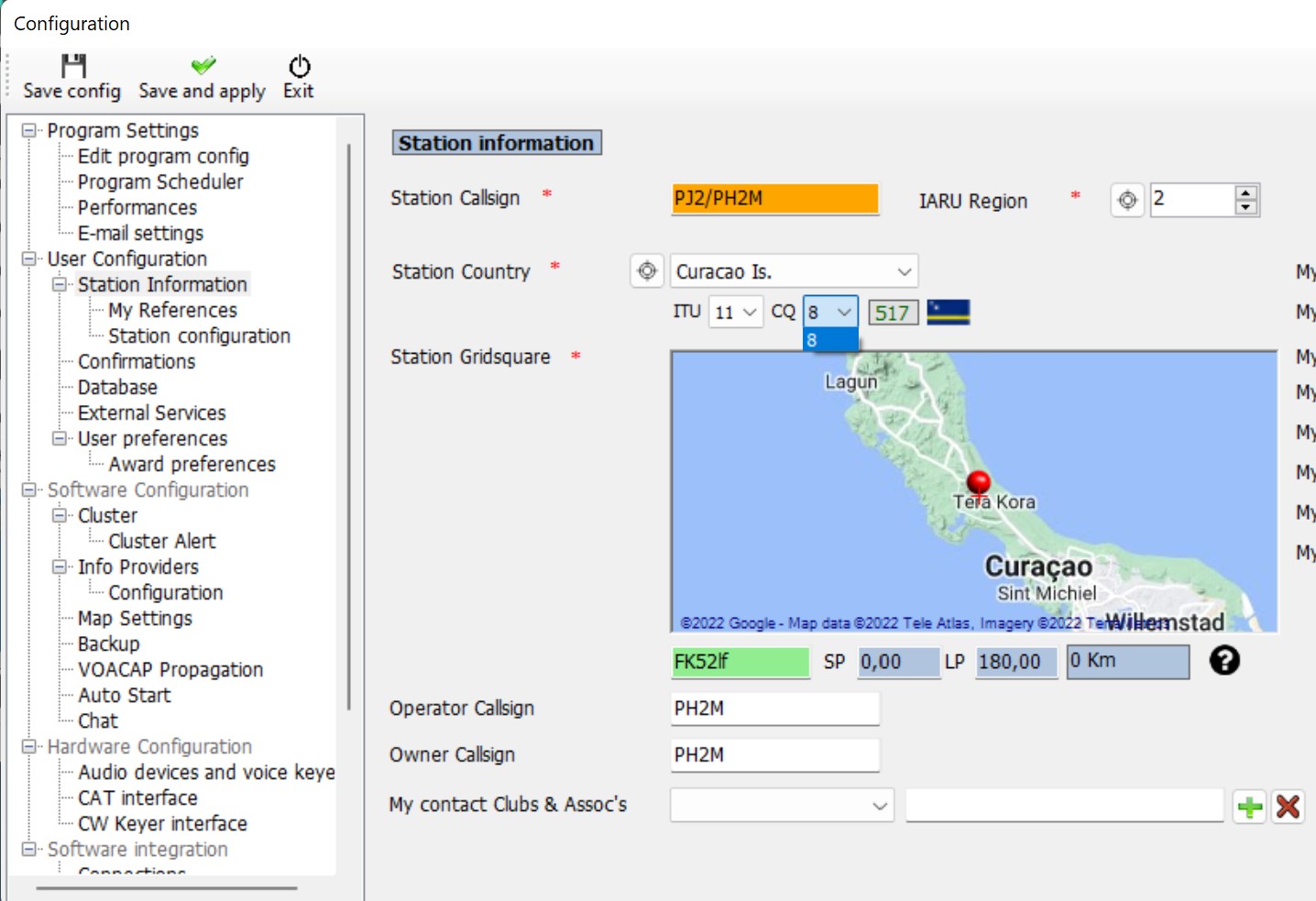
Task: Open Performances settings
Action: [137, 207]
